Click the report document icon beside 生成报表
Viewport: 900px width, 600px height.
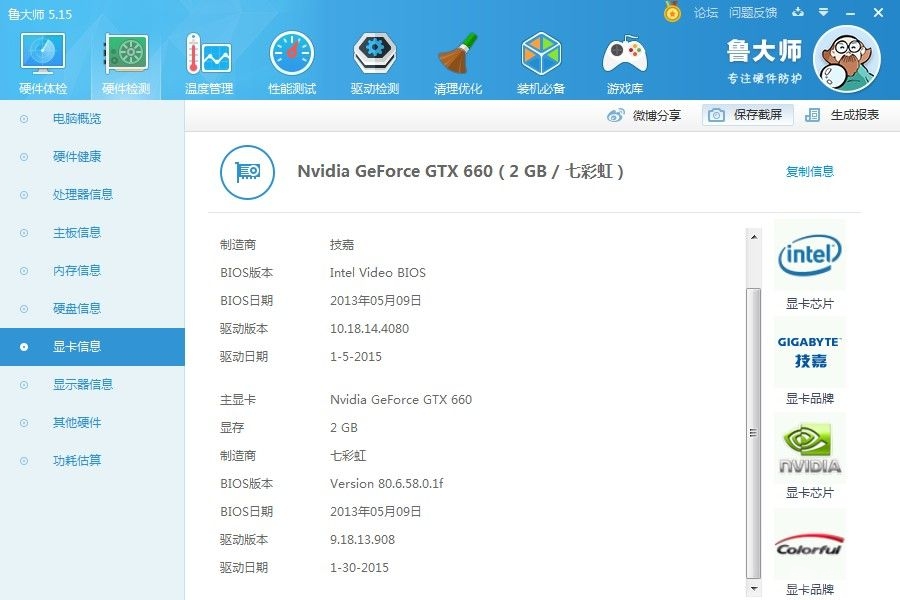pos(812,115)
